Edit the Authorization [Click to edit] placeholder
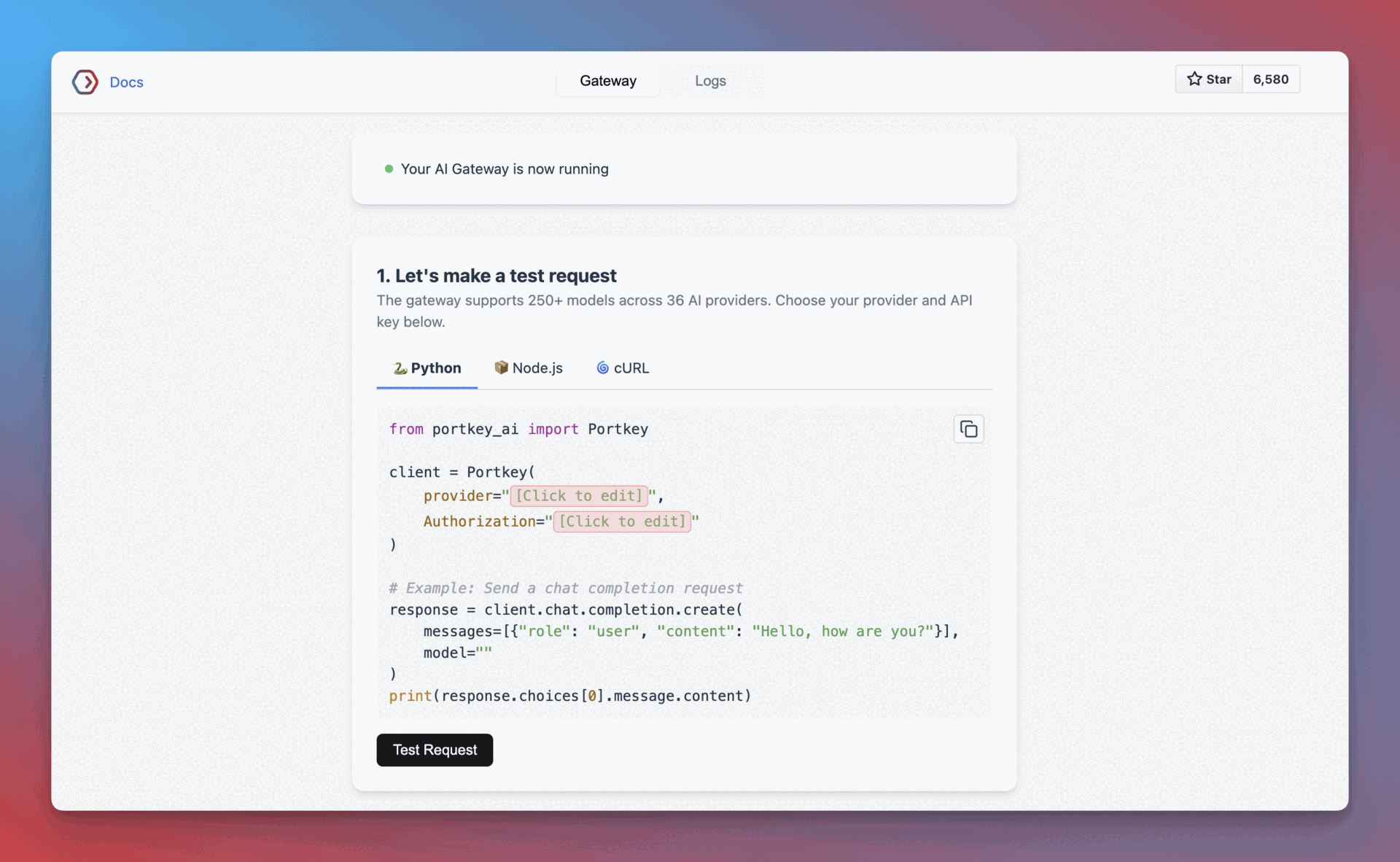This screenshot has width=1400, height=862. 622,521
